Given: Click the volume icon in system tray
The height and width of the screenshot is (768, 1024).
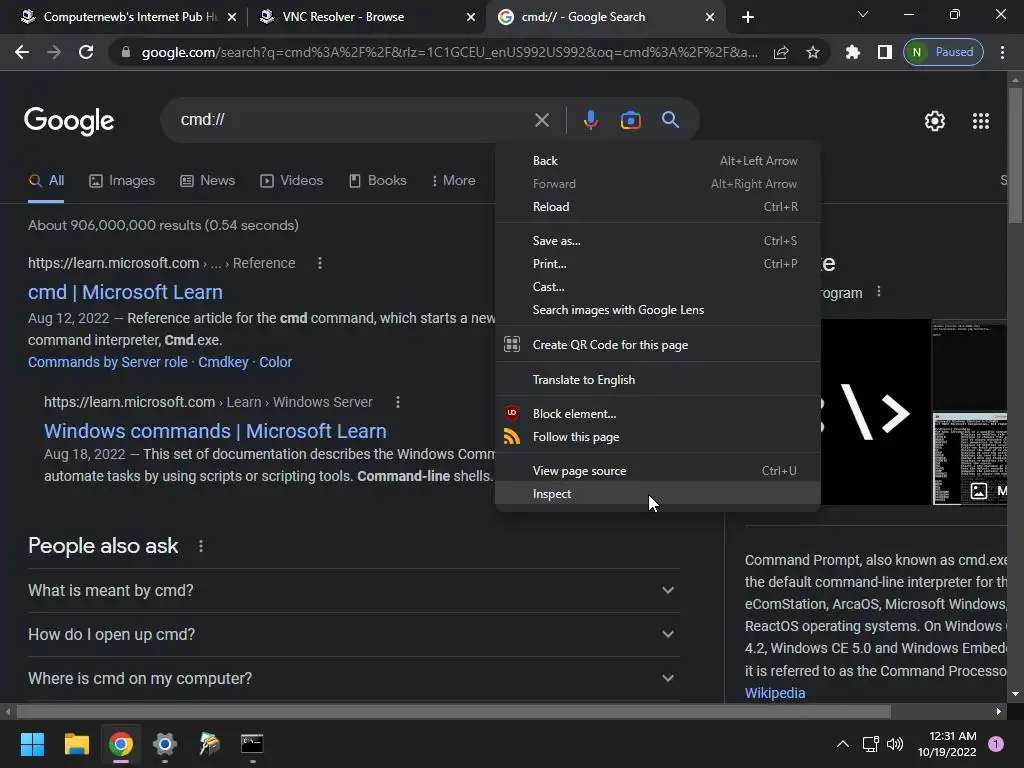Looking at the screenshot, I should 895,744.
